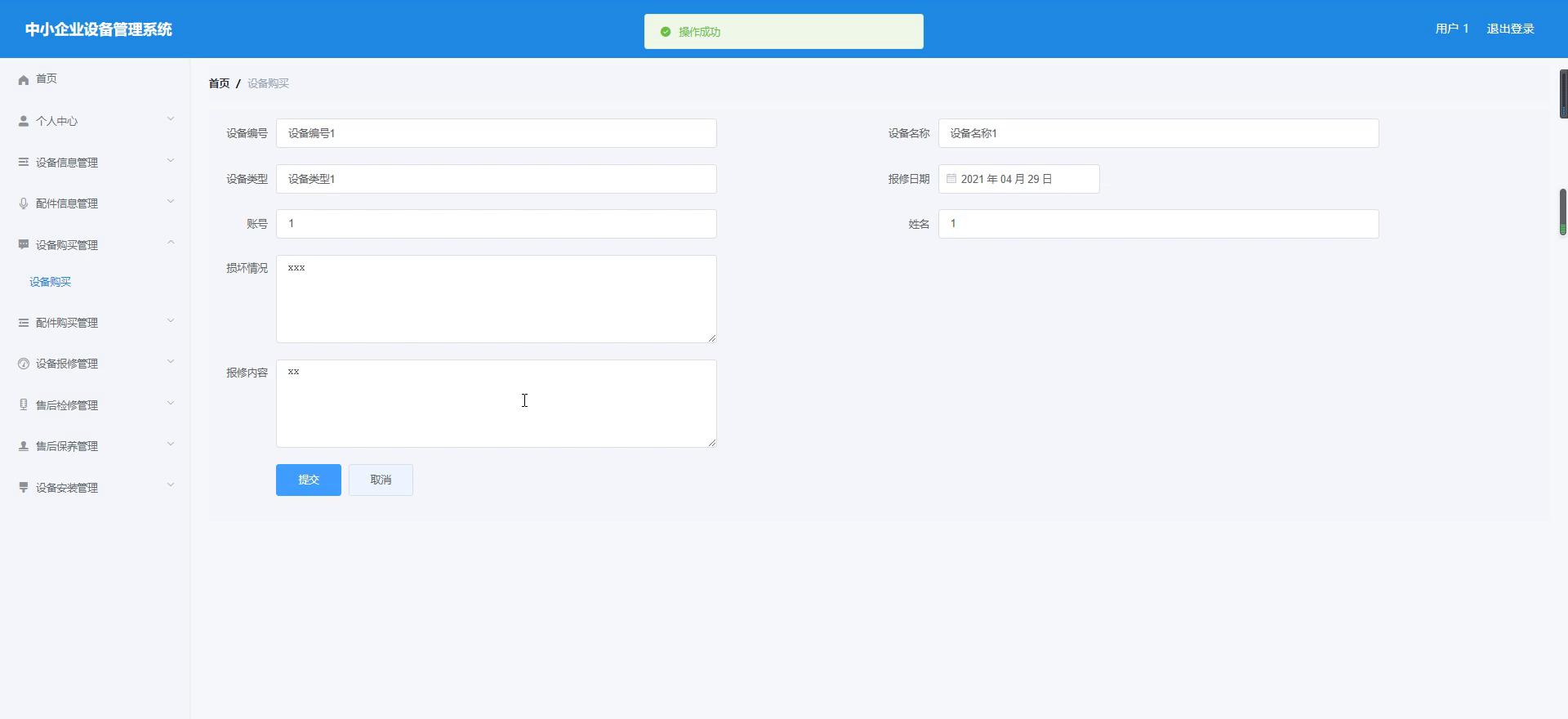The image size is (1568, 719).
Task: Click the list icon beside 设备信息管理
Action: coord(24,162)
